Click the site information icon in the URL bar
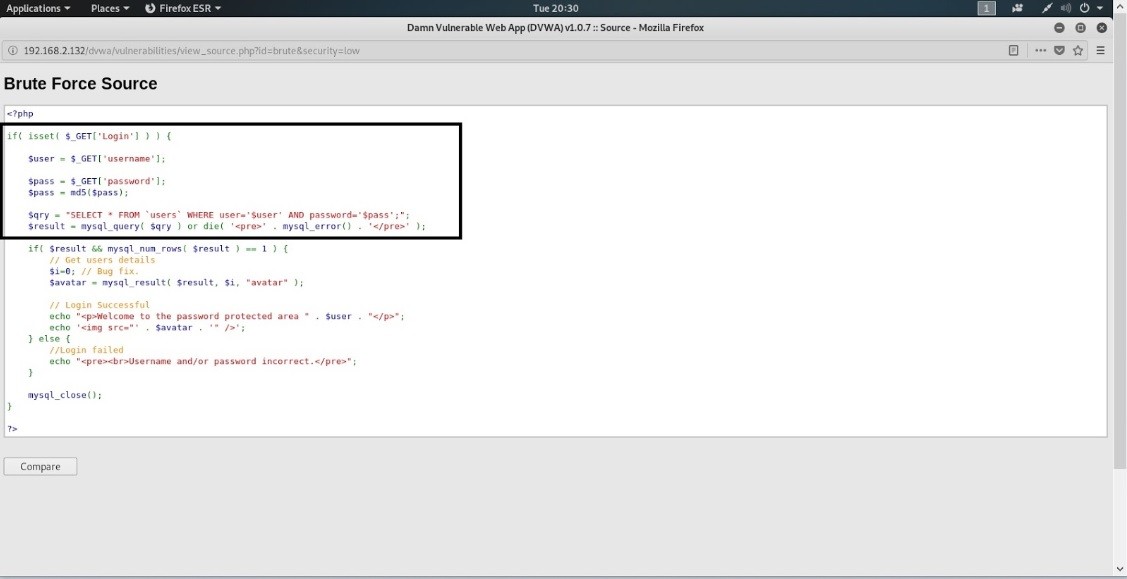This screenshot has height=579, width=1127. (12, 51)
